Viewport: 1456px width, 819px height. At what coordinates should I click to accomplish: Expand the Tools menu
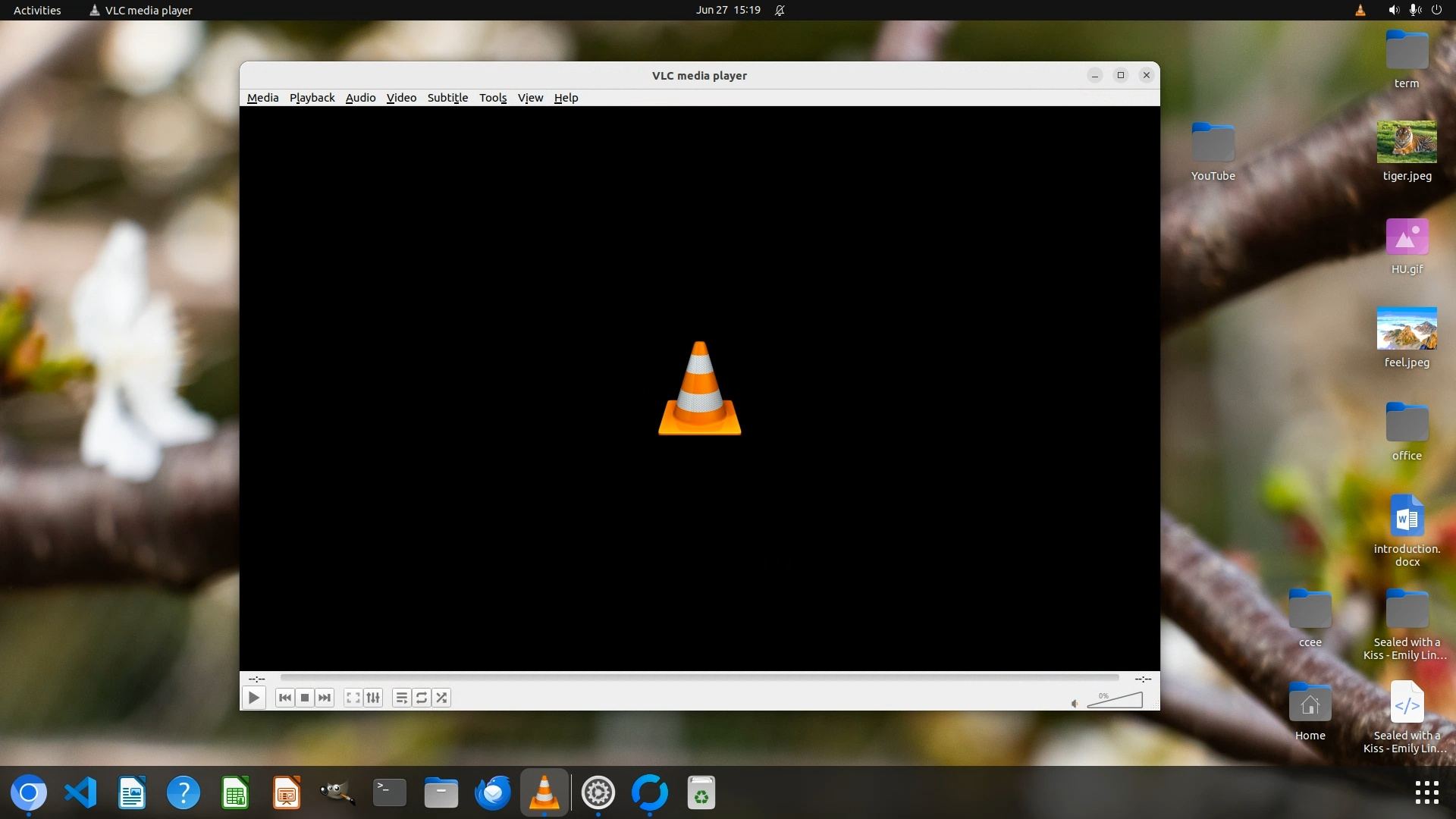(x=492, y=98)
